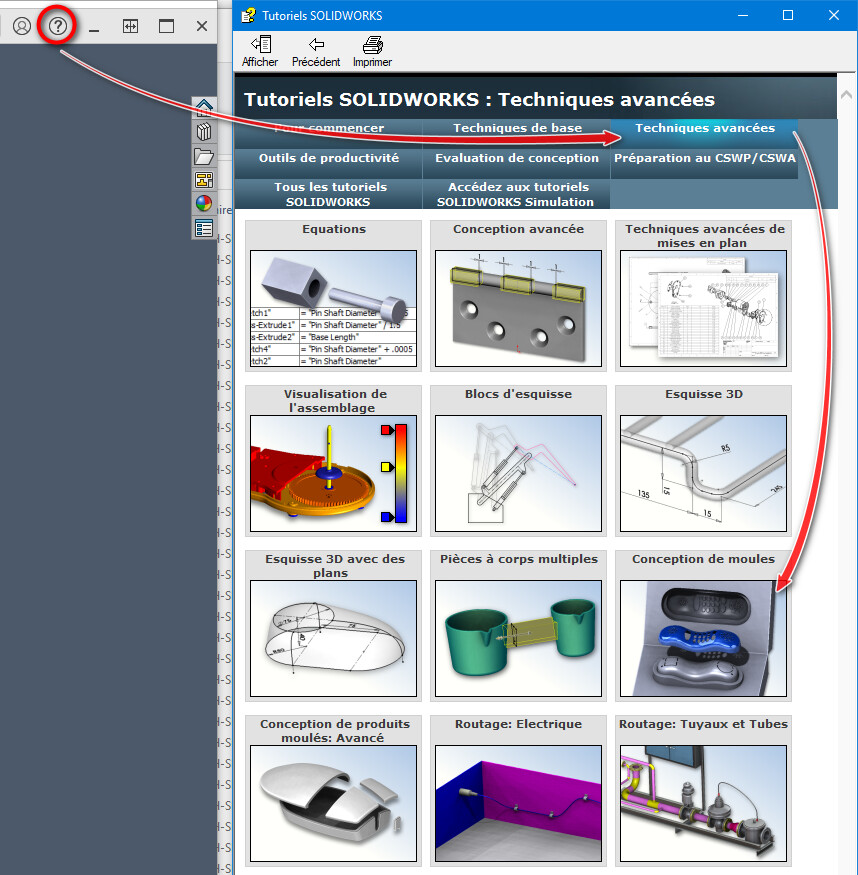Open Appearances color ball icon

pos(204,204)
